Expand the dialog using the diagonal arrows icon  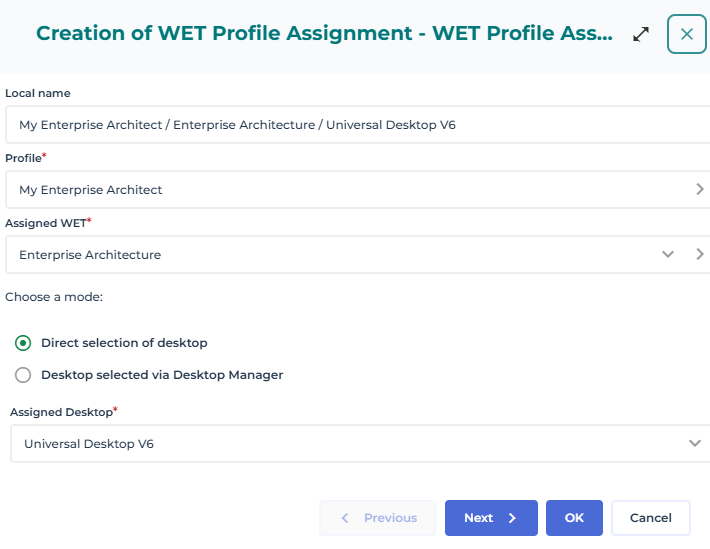pyautogui.click(x=641, y=34)
